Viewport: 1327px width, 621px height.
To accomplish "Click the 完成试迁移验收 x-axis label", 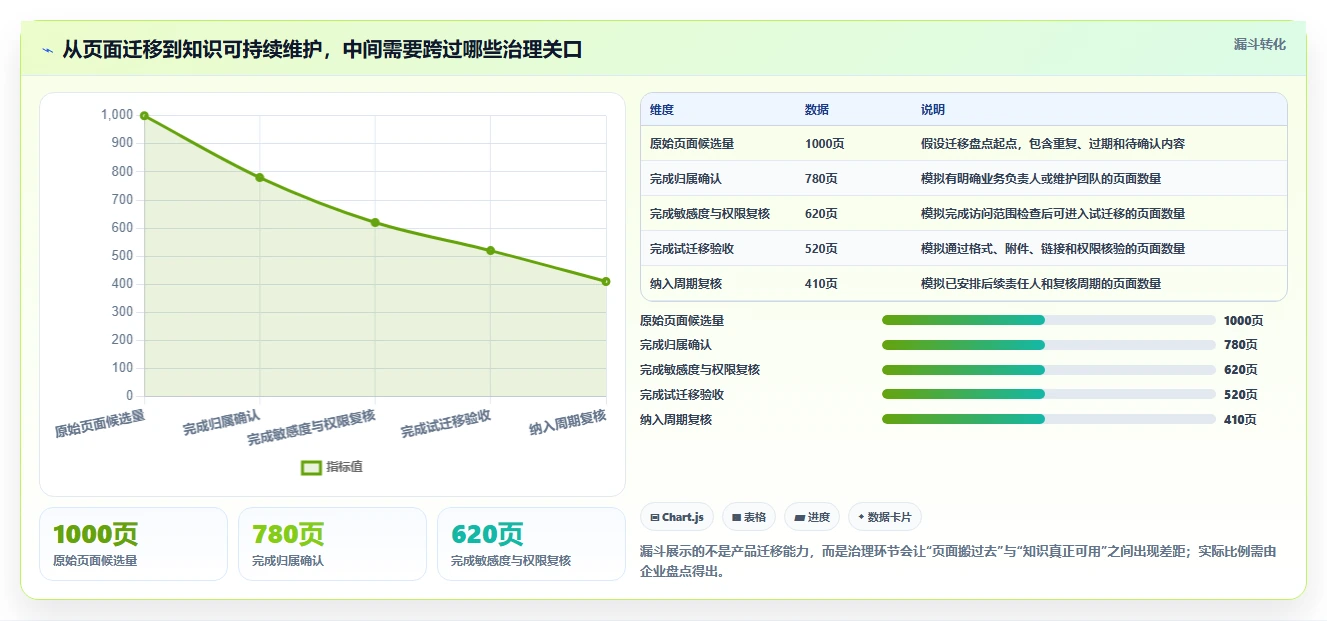I will 446,425.
